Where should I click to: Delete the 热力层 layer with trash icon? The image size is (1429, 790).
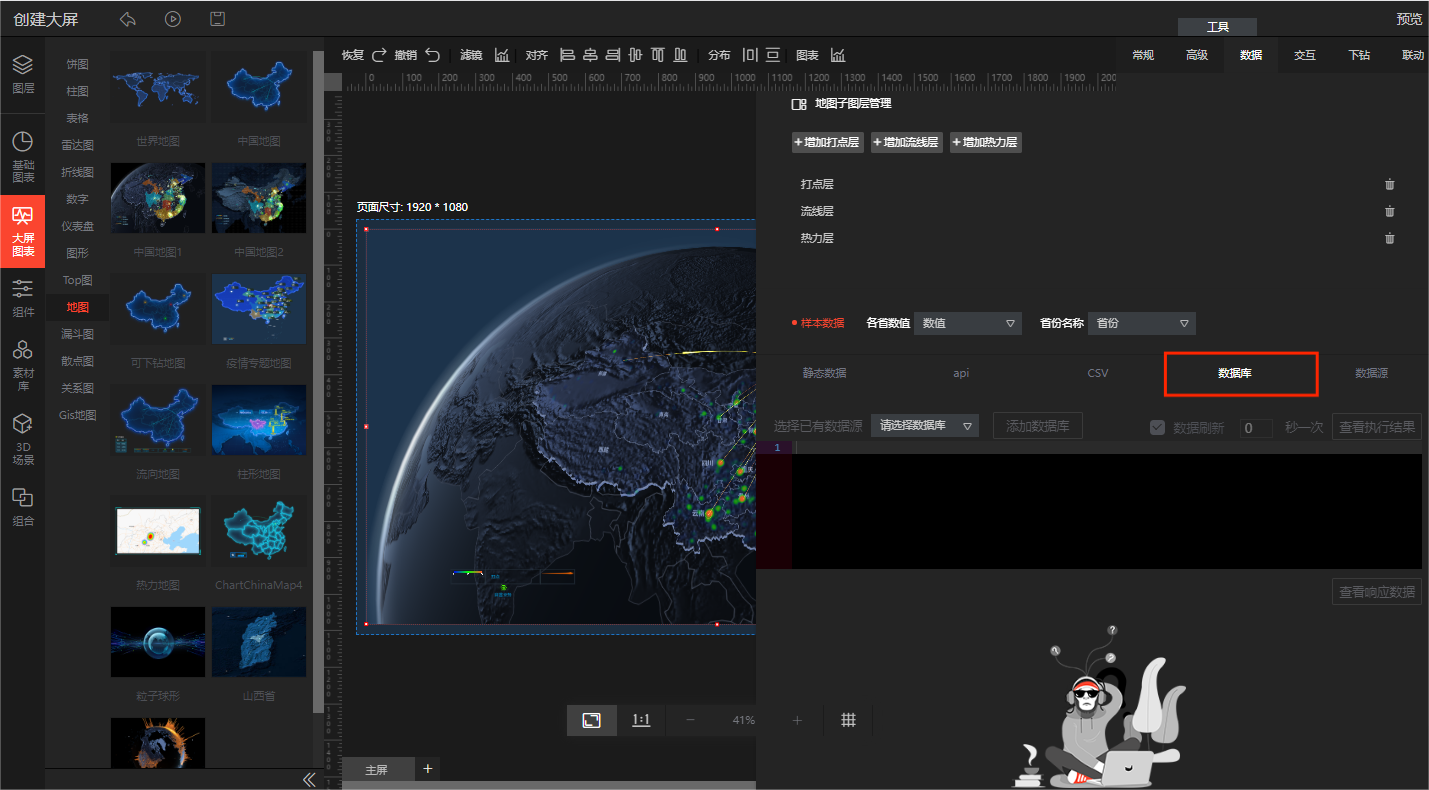pyautogui.click(x=1389, y=238)
